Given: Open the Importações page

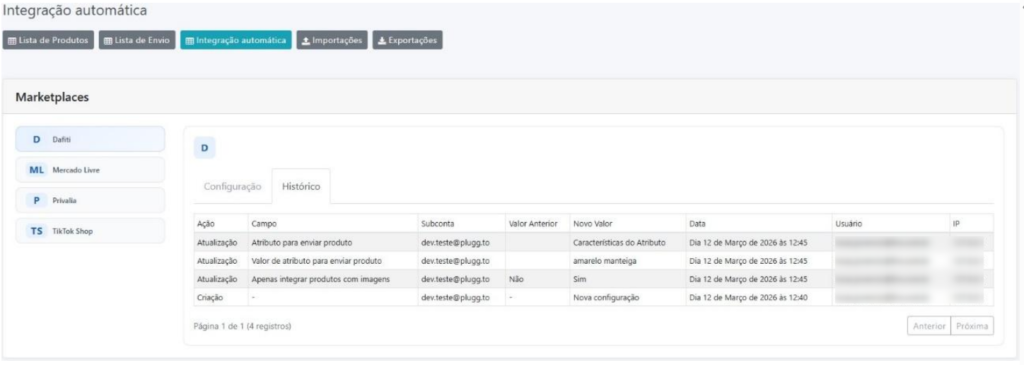Looking at the screenshot, I should (332, 40).
